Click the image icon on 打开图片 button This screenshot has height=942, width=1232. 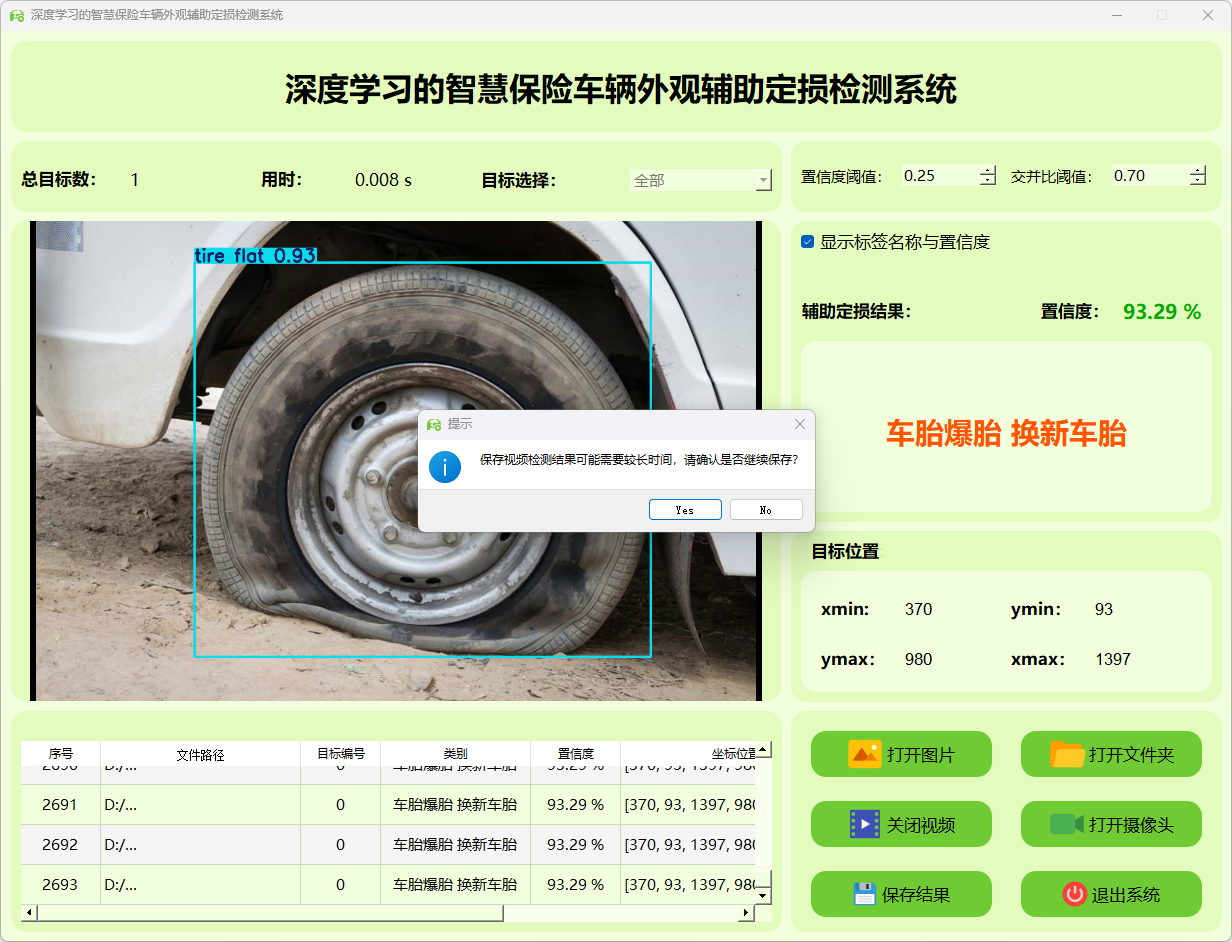pyautogui.click(x=864, y=754)
